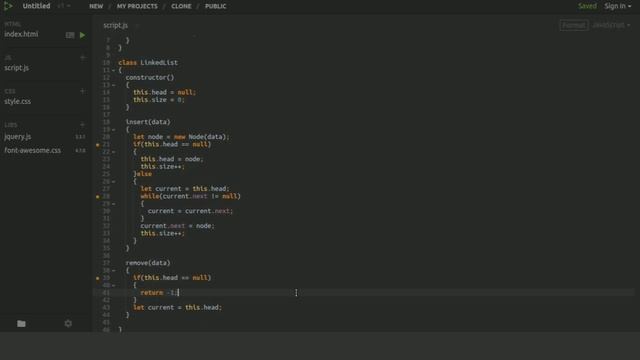
Task: Click line number 17 in the gutter
Action: pos(106,115)
